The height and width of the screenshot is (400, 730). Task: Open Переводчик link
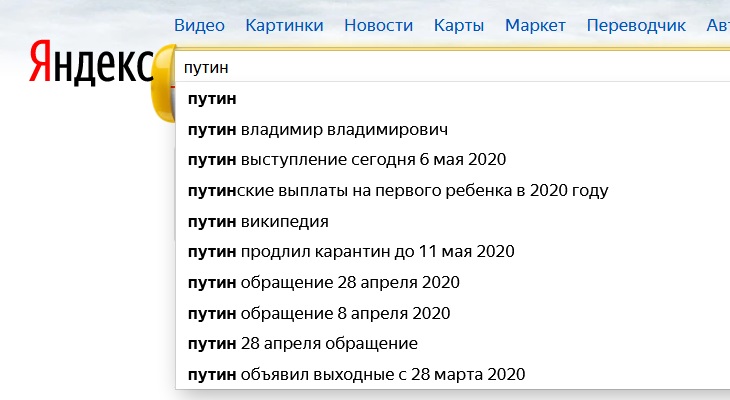click(x=636, y=25)
